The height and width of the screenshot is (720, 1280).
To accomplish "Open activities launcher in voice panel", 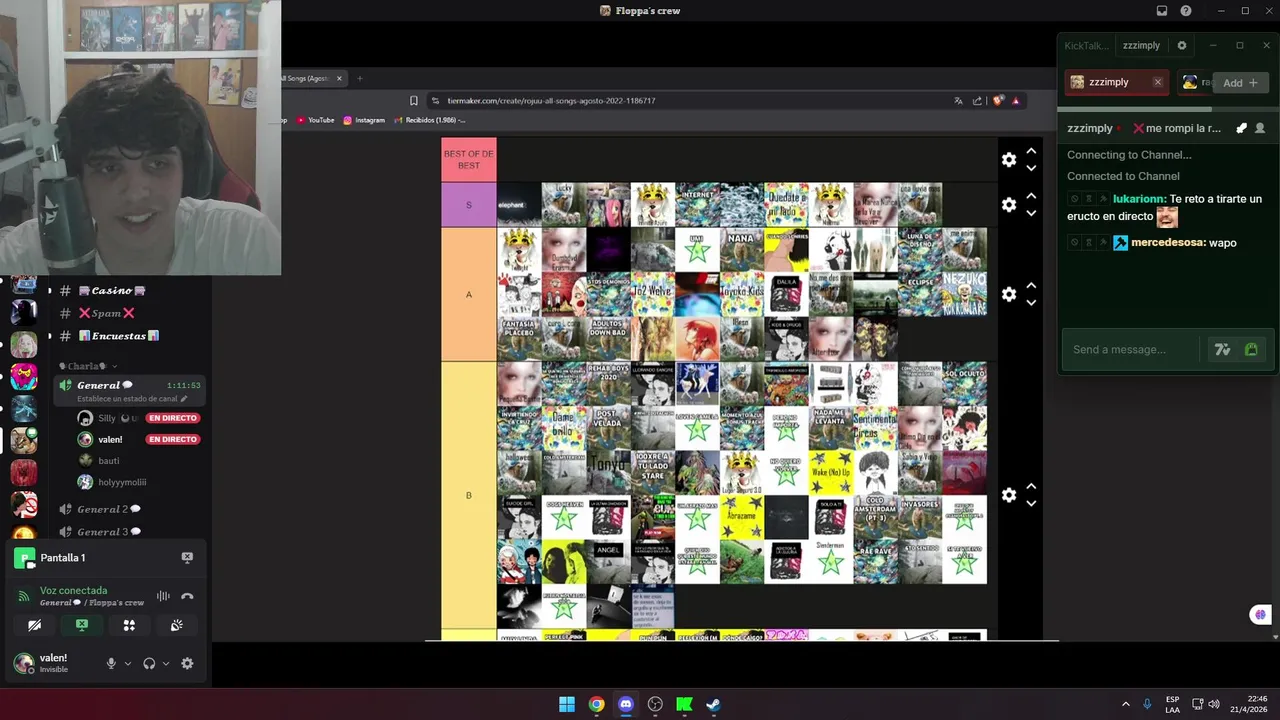I will [x=129, y=625].
